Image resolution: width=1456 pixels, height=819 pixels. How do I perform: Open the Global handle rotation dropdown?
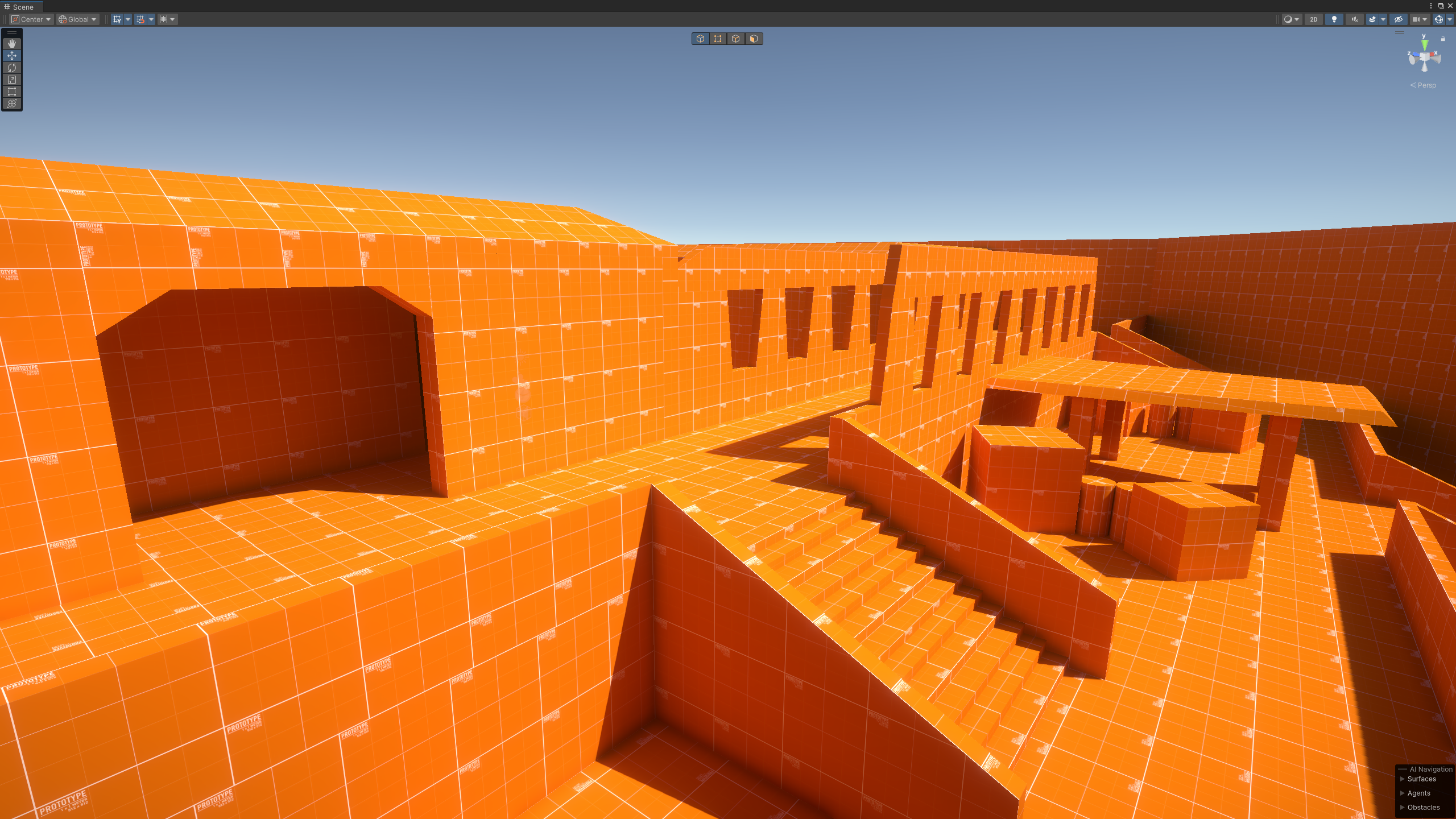pyautogui.click(x=78, y=19)
